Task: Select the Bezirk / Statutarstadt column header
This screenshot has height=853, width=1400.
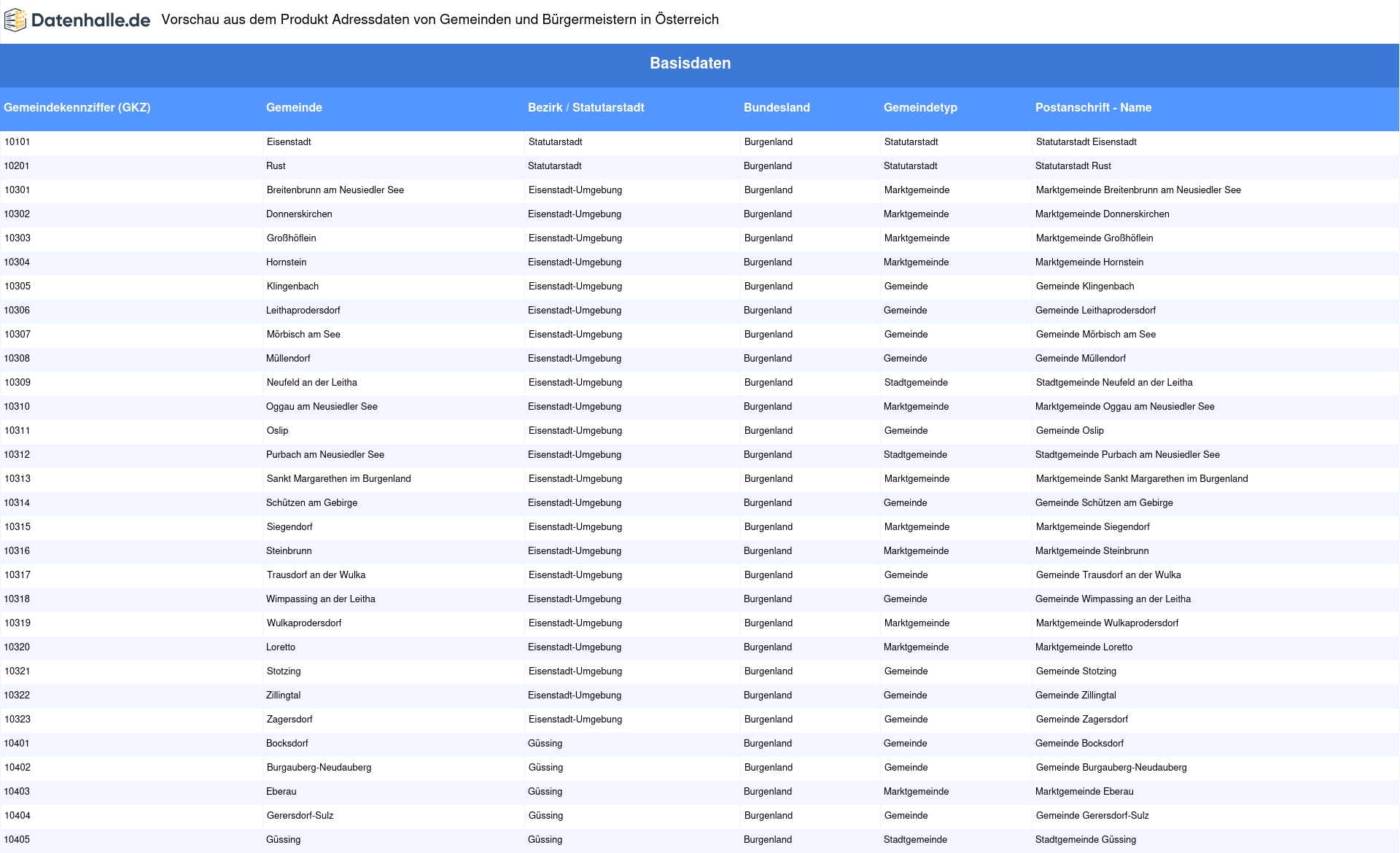Action: (x=586, y=108)
